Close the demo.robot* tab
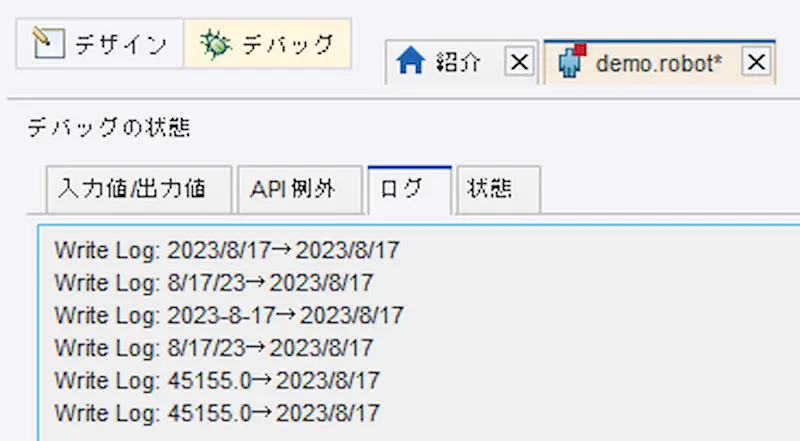800x441 pixels. pos(756,62)
